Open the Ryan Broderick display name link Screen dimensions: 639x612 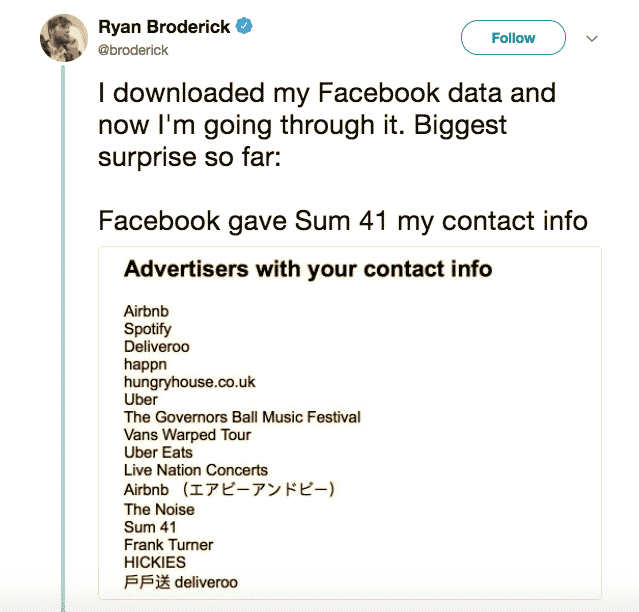pyautogui.click(x=164, y=26)
